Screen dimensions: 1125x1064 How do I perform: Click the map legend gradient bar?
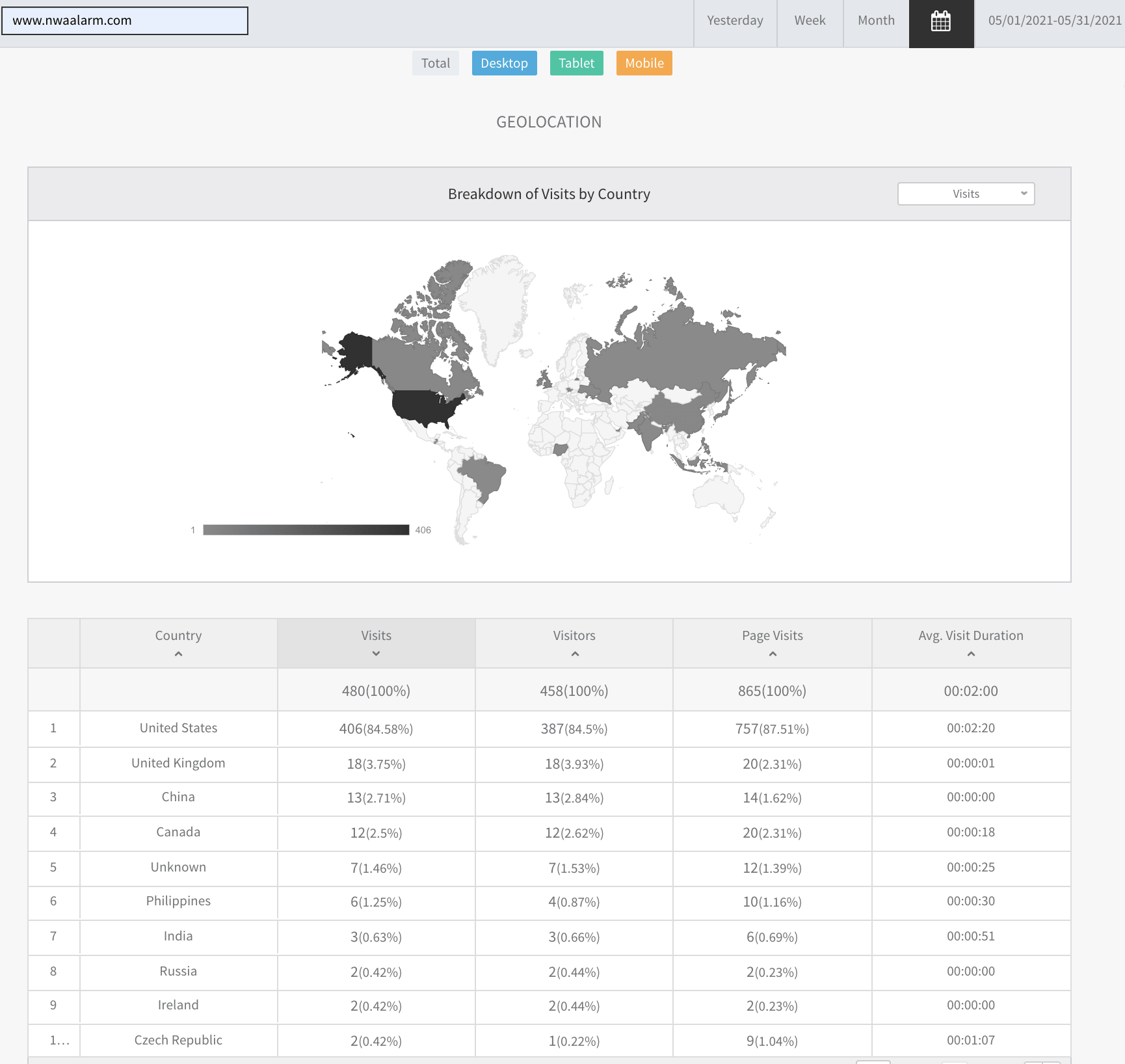(306, 530)
